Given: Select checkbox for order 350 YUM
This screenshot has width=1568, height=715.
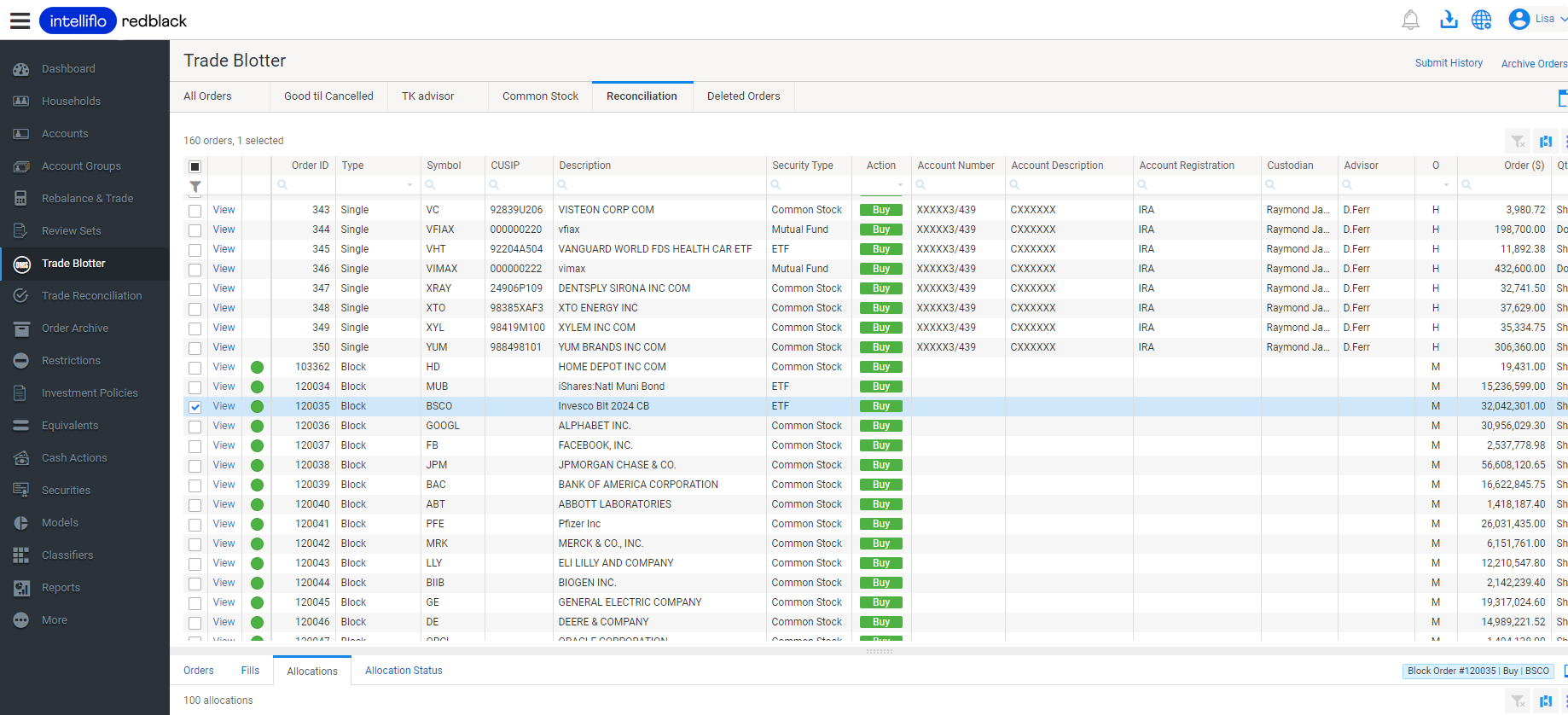Looking at the screenshot, I should (195, 348).
